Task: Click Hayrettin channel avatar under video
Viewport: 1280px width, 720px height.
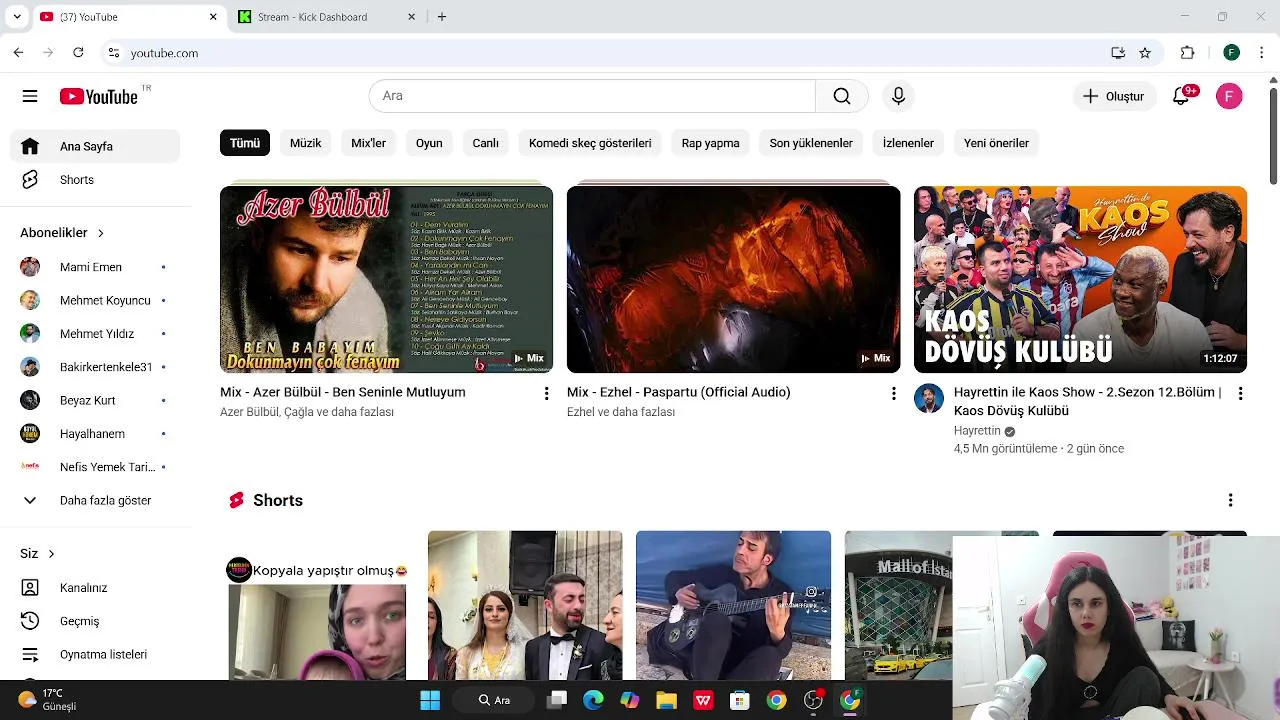Action: [x=929, y=398]
